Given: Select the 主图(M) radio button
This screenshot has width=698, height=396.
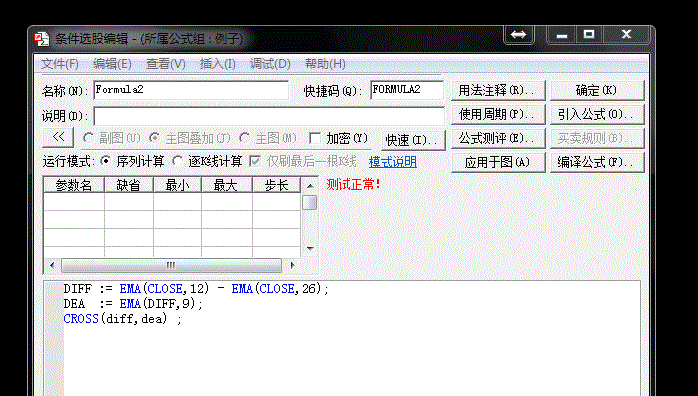Looking at the screenshot, I should coord(244,138).
